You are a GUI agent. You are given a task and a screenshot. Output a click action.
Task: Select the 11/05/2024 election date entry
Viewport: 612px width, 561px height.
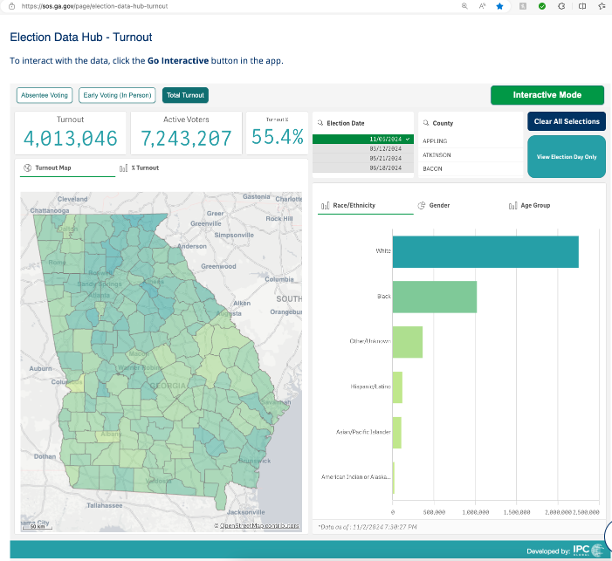click(363, 140)
